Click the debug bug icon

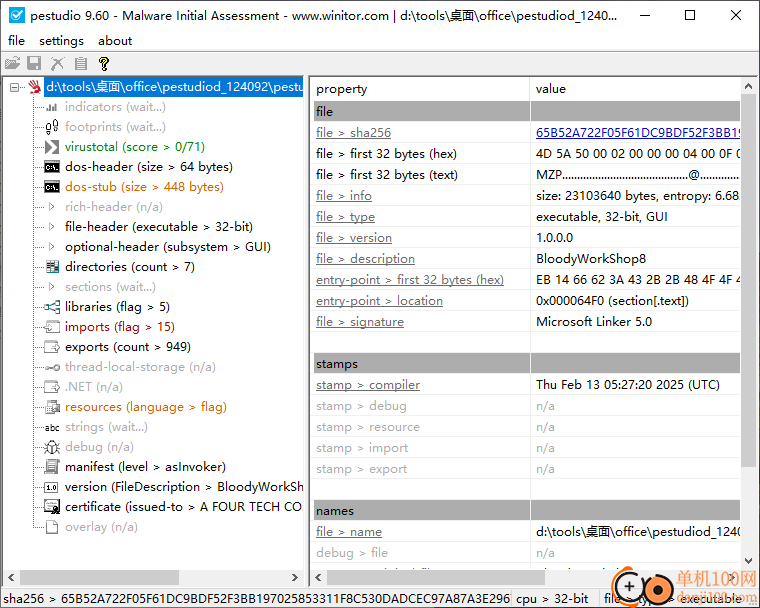[x=52, y=447]
